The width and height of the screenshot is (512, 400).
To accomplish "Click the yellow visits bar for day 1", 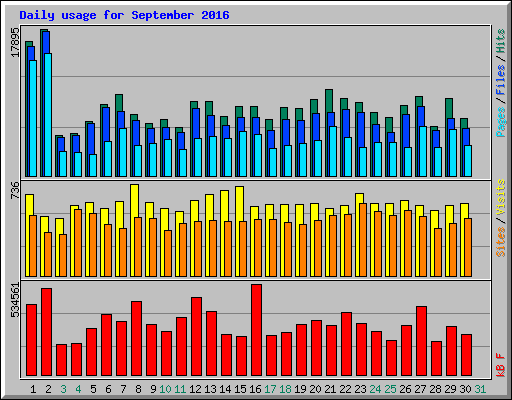I will point(28,235).
